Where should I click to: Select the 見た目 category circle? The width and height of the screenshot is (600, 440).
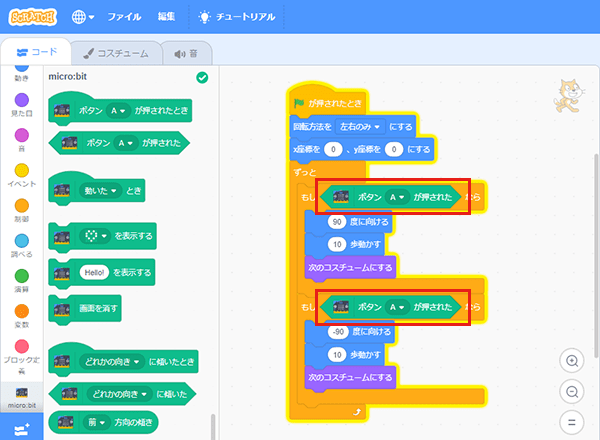point(22,100)
